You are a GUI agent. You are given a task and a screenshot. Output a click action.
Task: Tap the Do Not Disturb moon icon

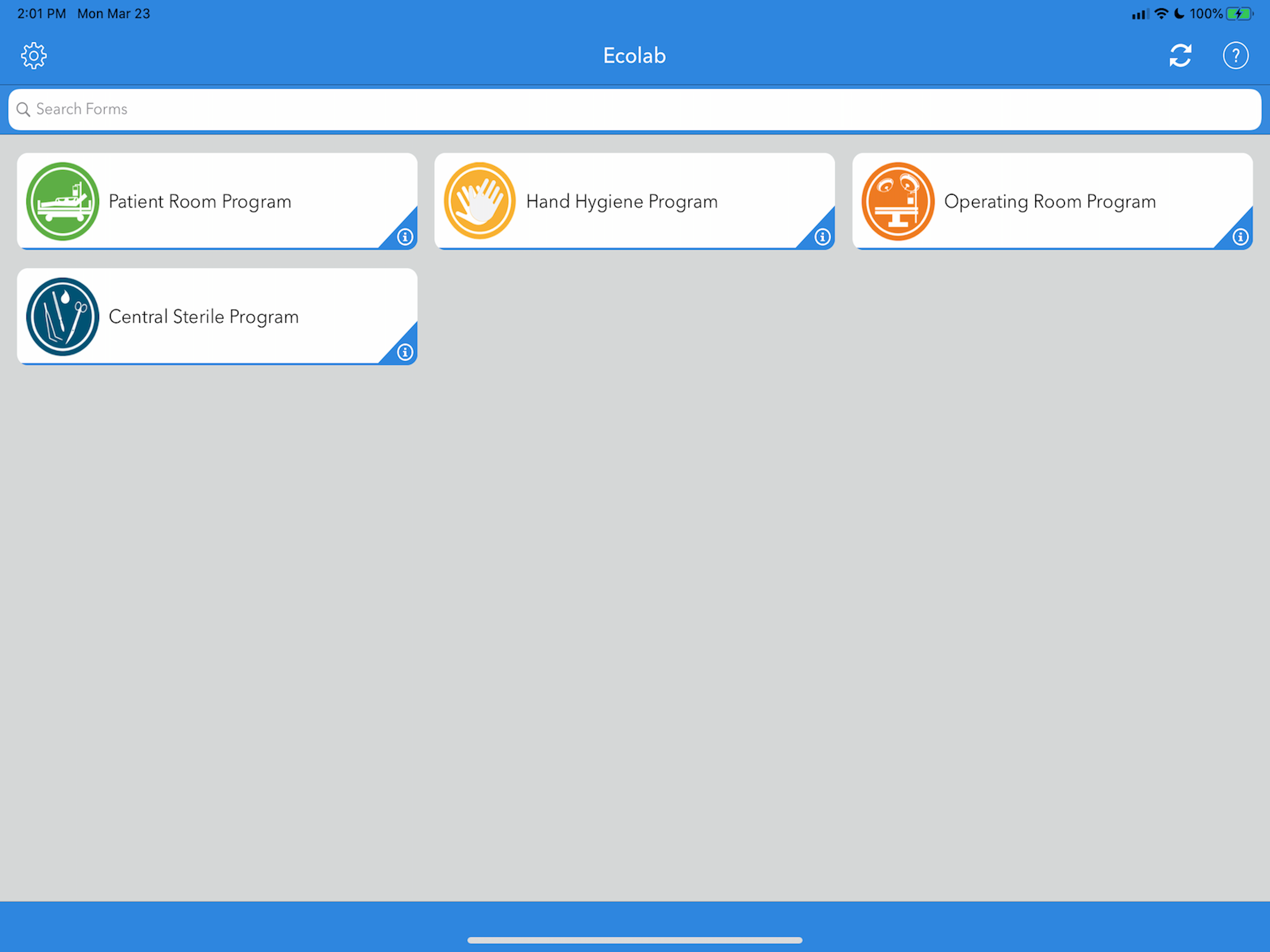tap(1179, 14)
